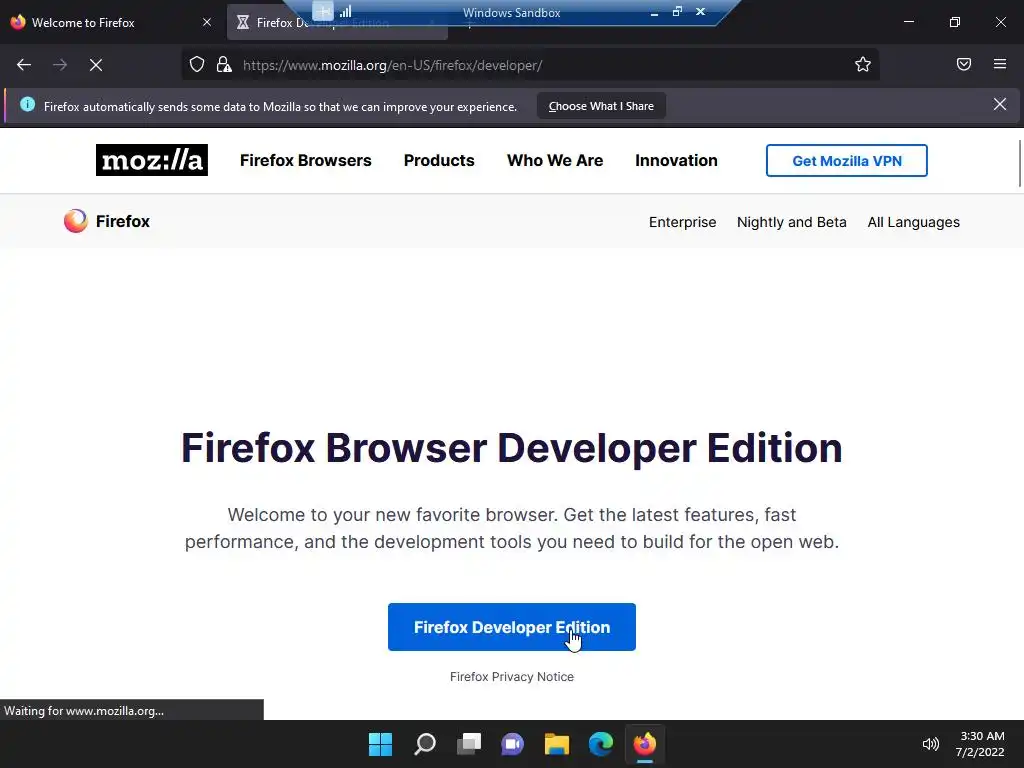Close the Welcome to Firefox tab
The image size is (1024, 768).
pos(206,22)
